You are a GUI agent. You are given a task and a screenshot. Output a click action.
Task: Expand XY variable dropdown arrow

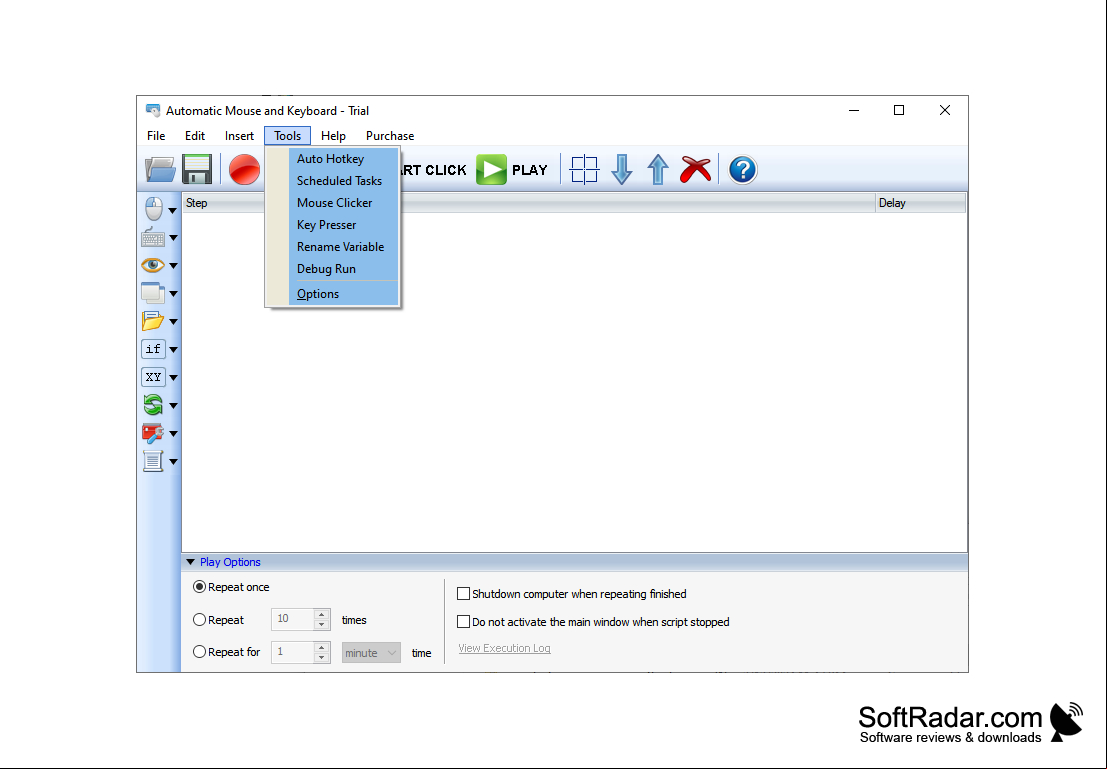point(173,378)
